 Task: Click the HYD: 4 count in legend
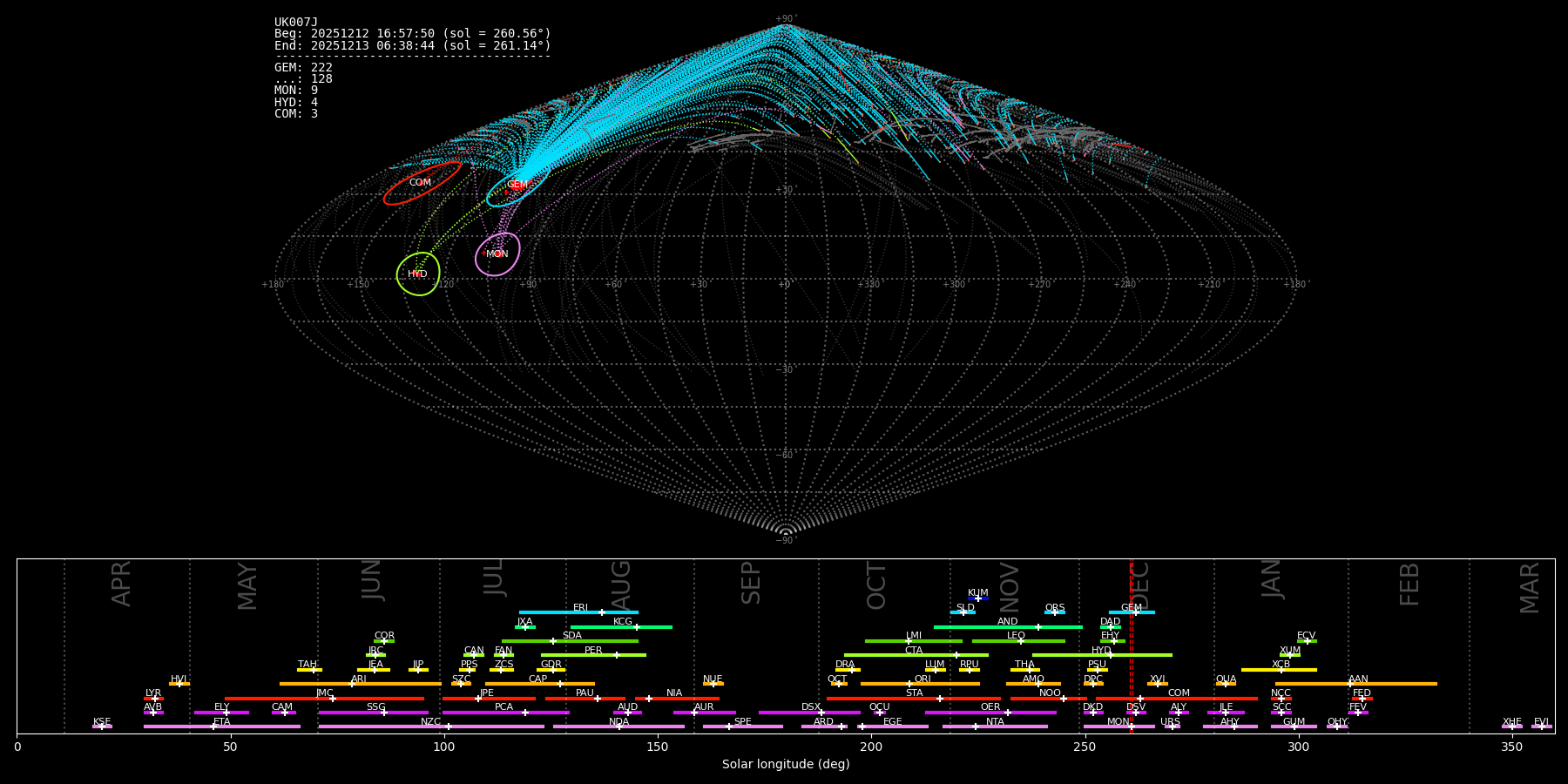(296, 103)
